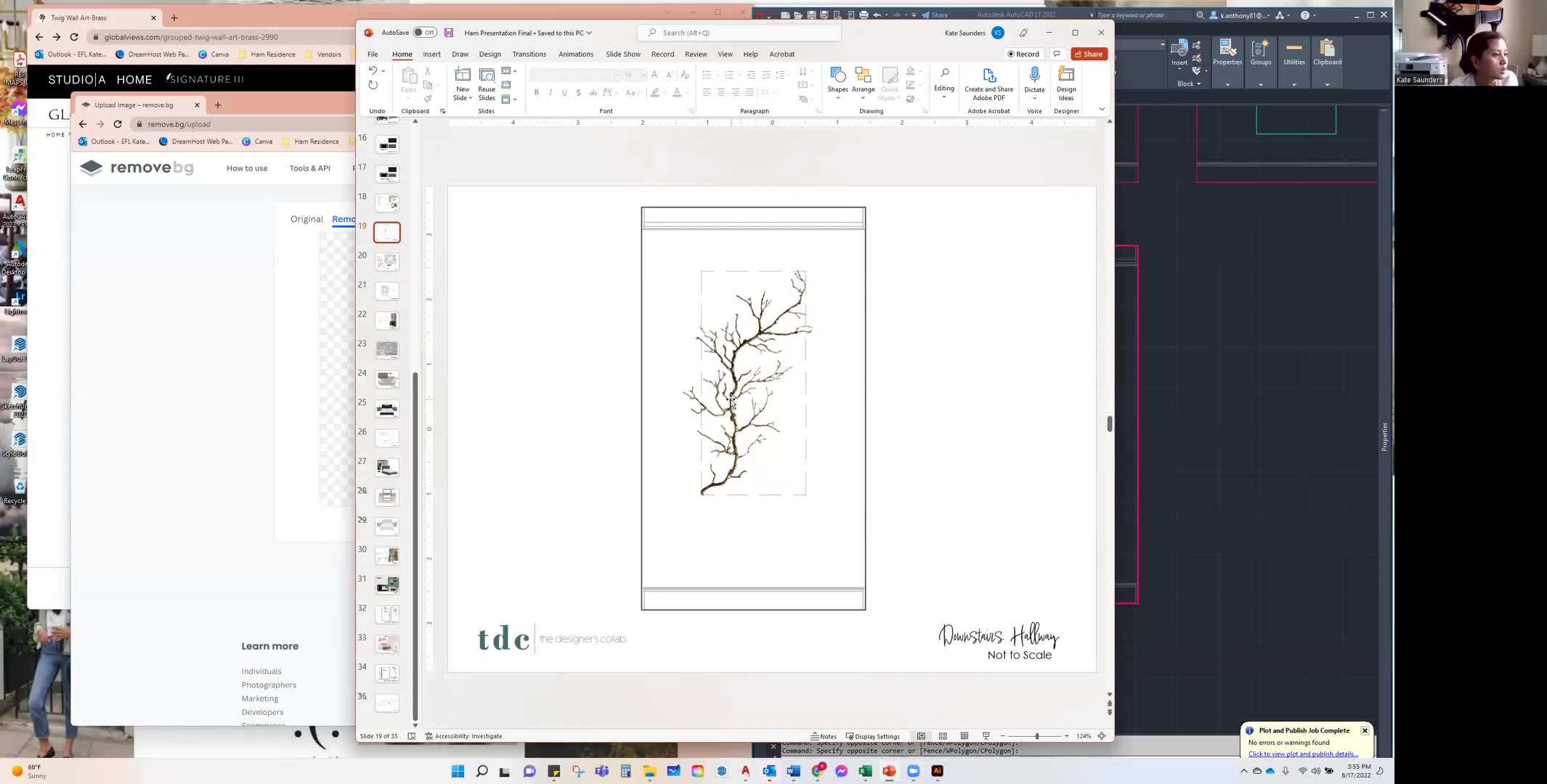Open the Shapes gallery
Screen dimensions: 1547x784
pyautogui.click(x=837, y=83)
